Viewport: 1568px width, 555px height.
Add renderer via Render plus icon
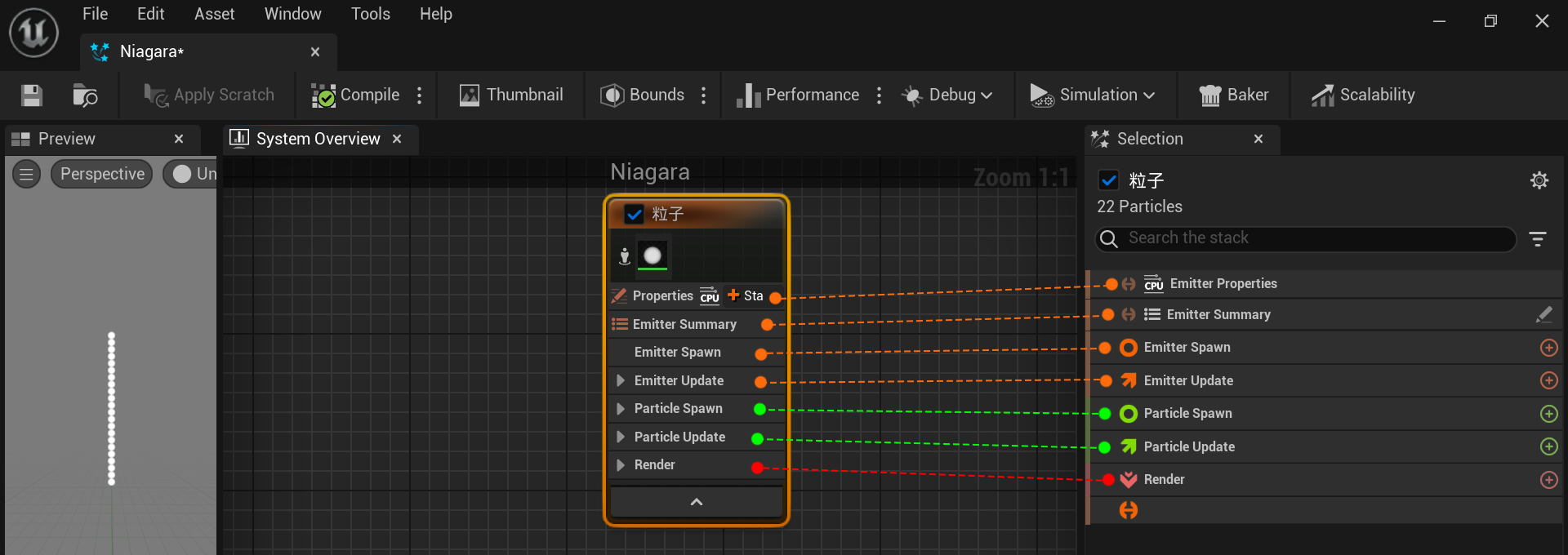pyautogui.click(x=1548, y=480)
